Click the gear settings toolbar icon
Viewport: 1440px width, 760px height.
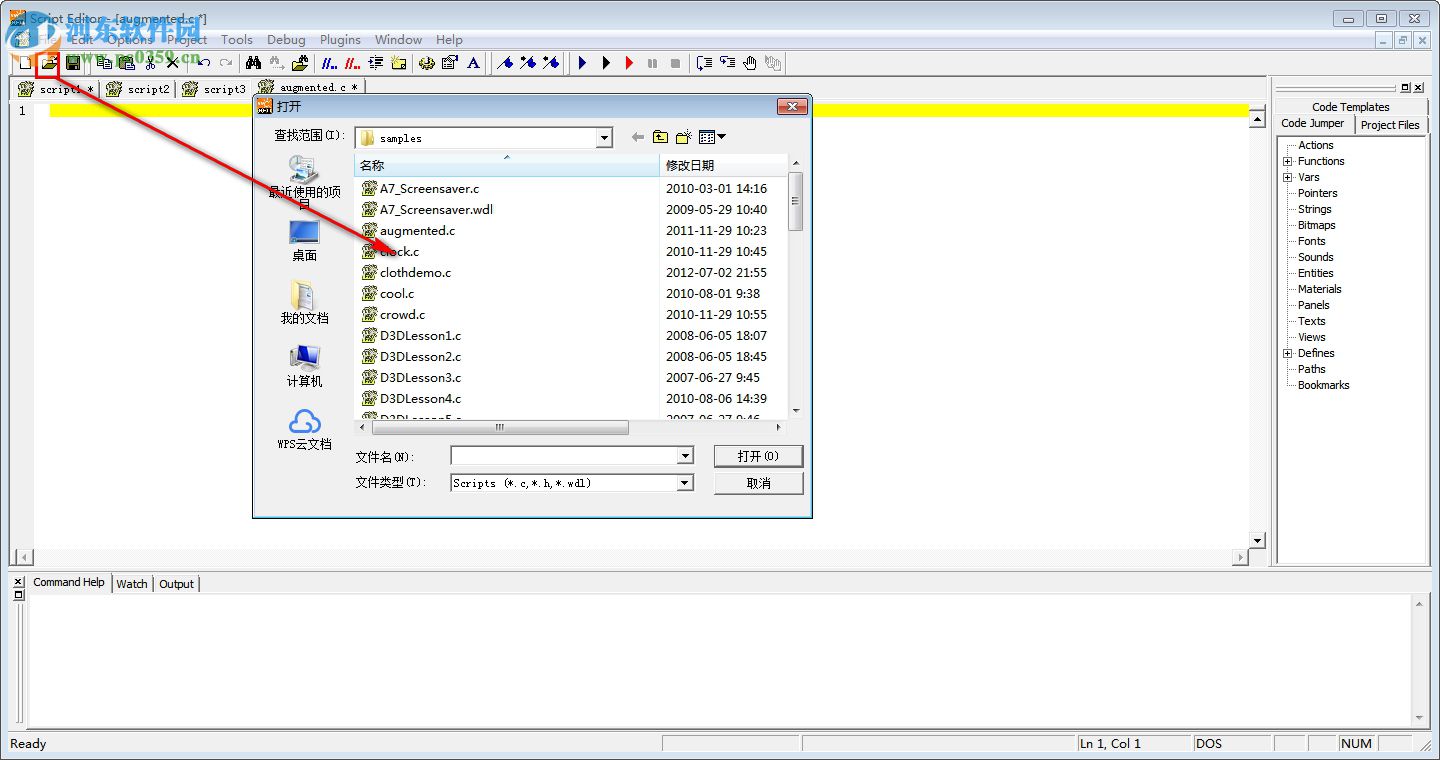427,63
